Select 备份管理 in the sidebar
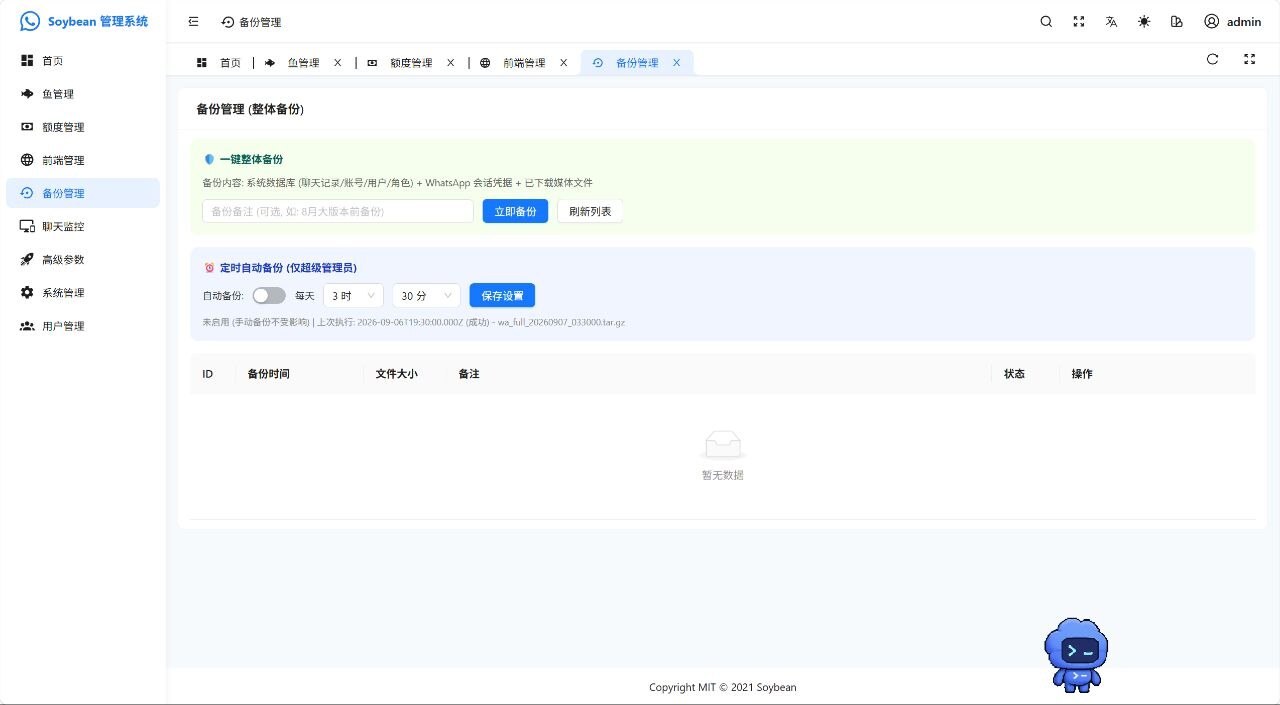The height and width of the screenshot is (705, 1280). click(83, 193)
